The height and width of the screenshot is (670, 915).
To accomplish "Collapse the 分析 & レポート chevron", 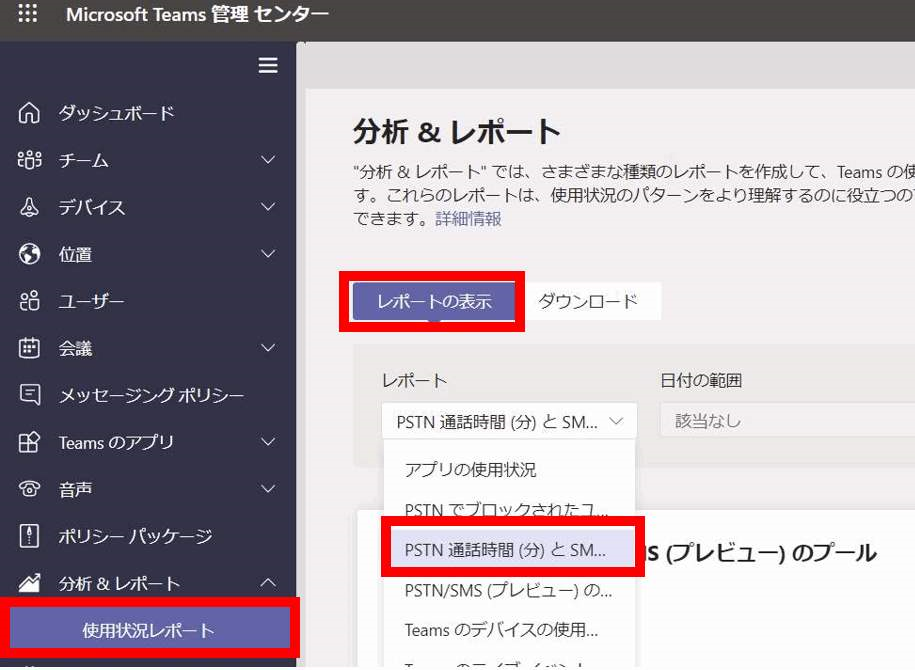I will tap(268, 583).
